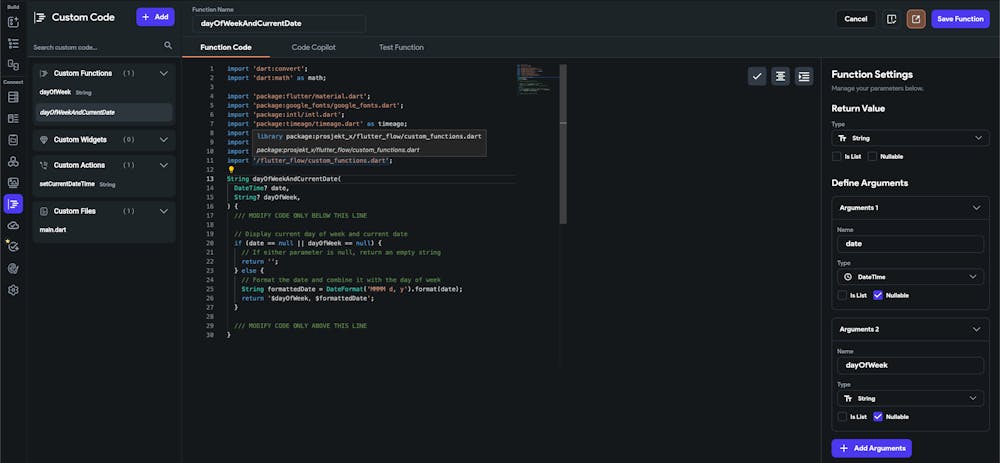Open the Test Function tab

pyautogui.click(x=400, y=47)
